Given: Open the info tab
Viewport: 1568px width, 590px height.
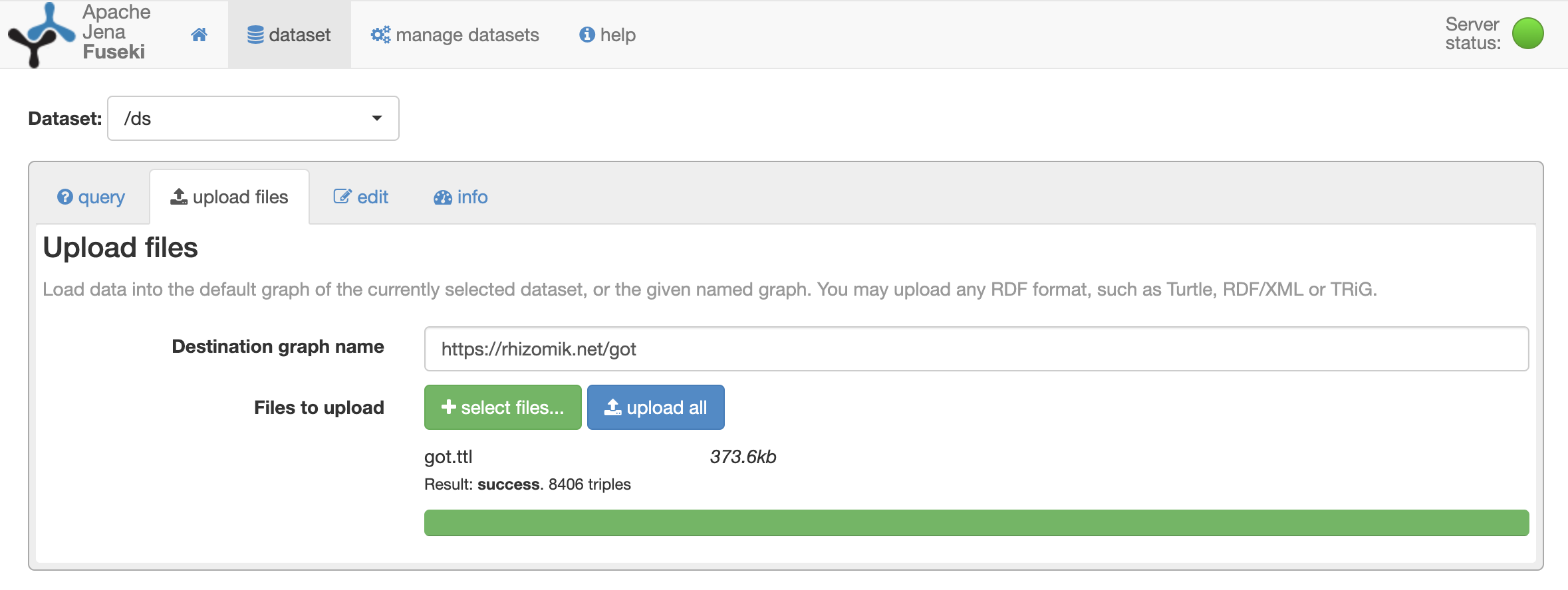Looking at the screenshot, I should tap(461, 197).
